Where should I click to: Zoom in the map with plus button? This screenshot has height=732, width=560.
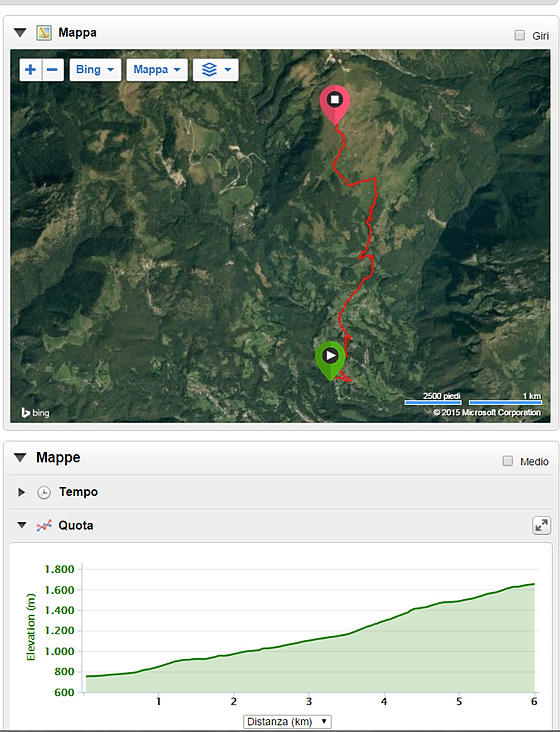tap(30, 70)
